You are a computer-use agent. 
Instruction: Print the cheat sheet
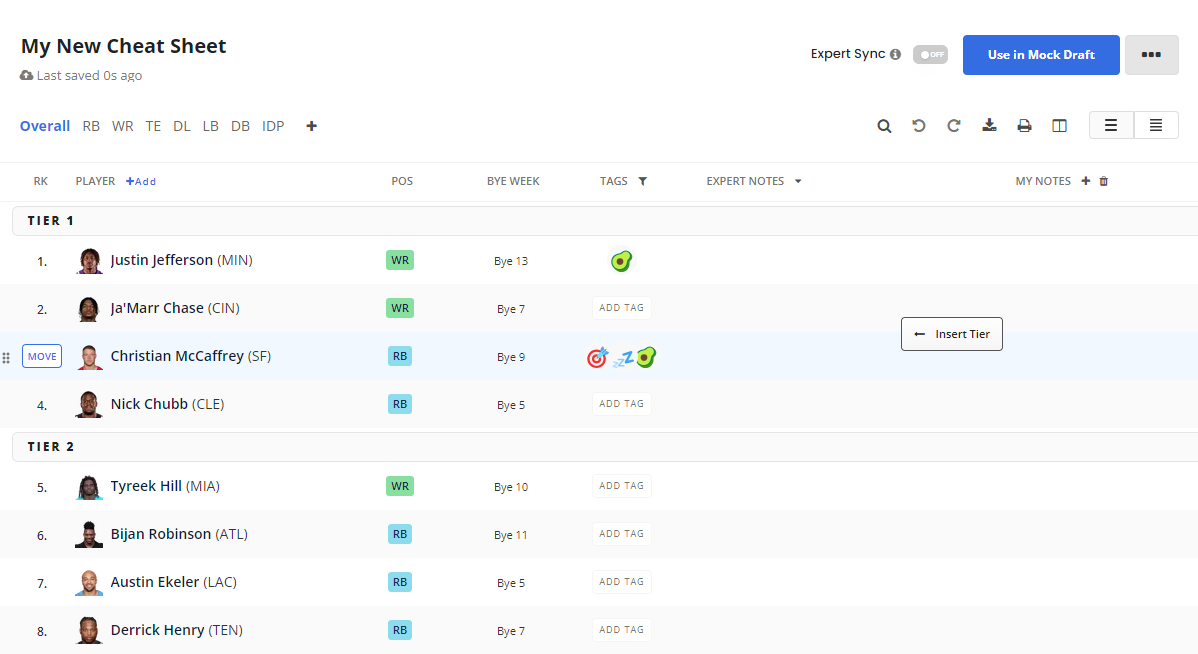(1024, 126)
